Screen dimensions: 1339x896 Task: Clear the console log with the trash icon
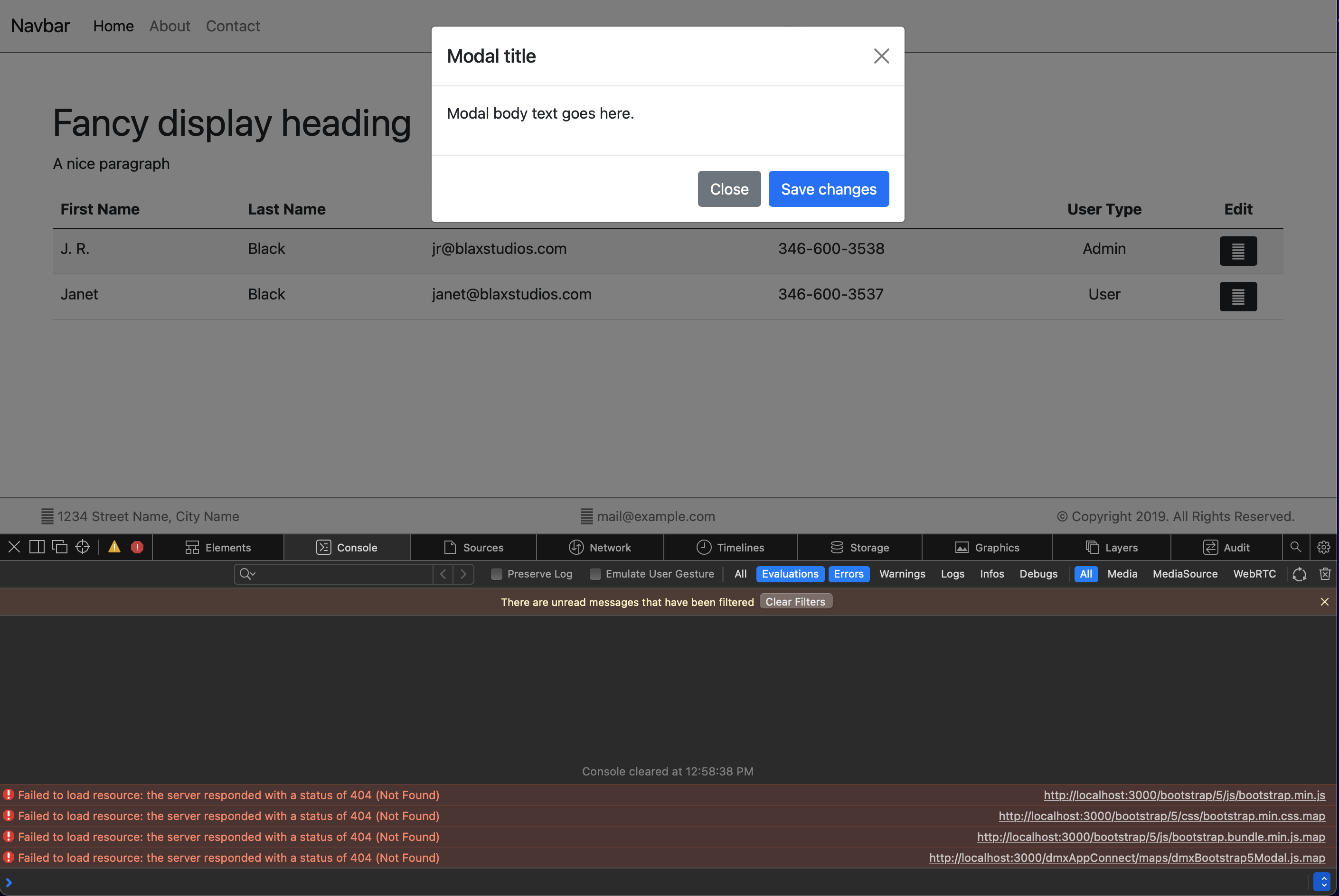tap(1325, 574)
